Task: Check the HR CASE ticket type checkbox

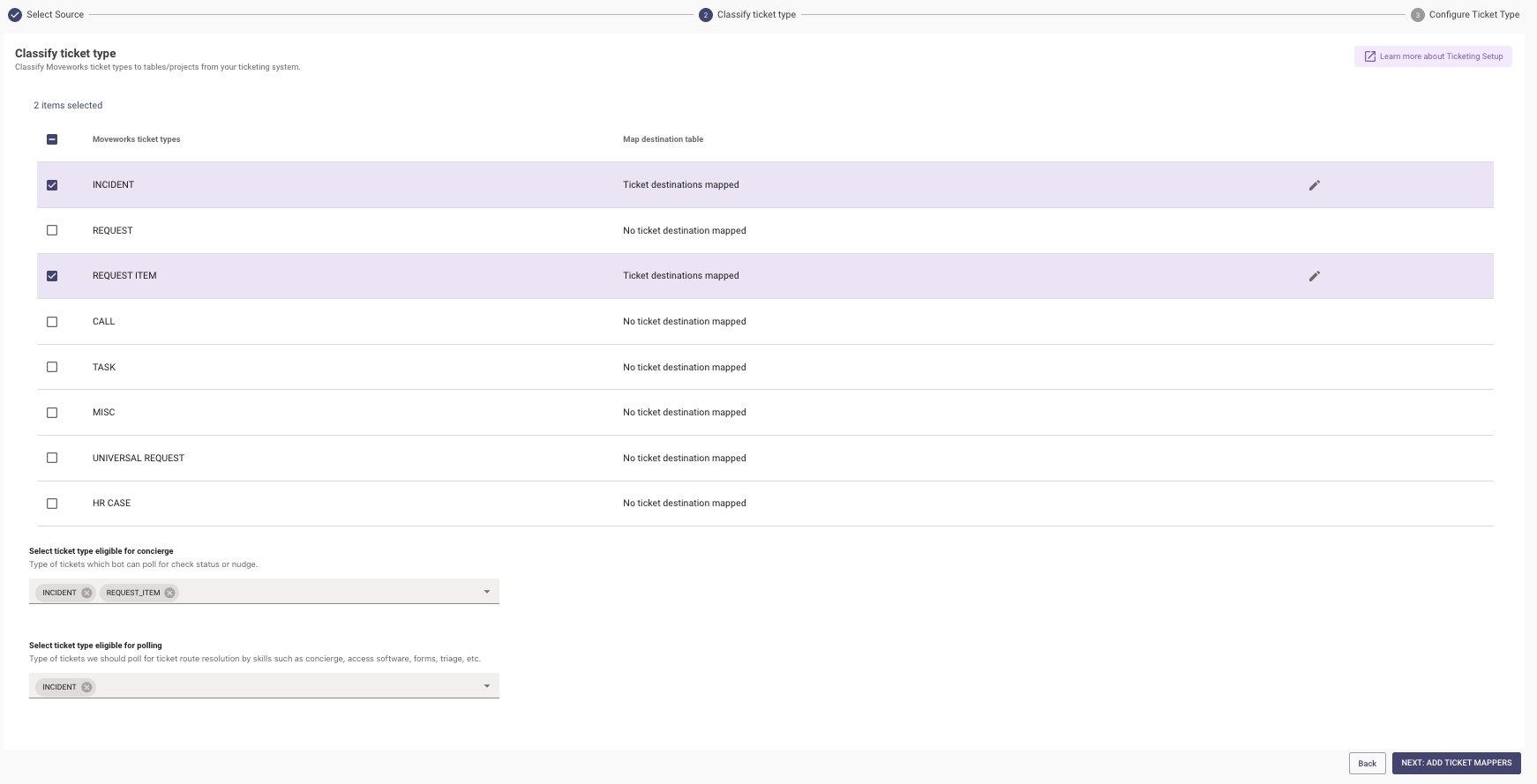Action: point(52,504)
